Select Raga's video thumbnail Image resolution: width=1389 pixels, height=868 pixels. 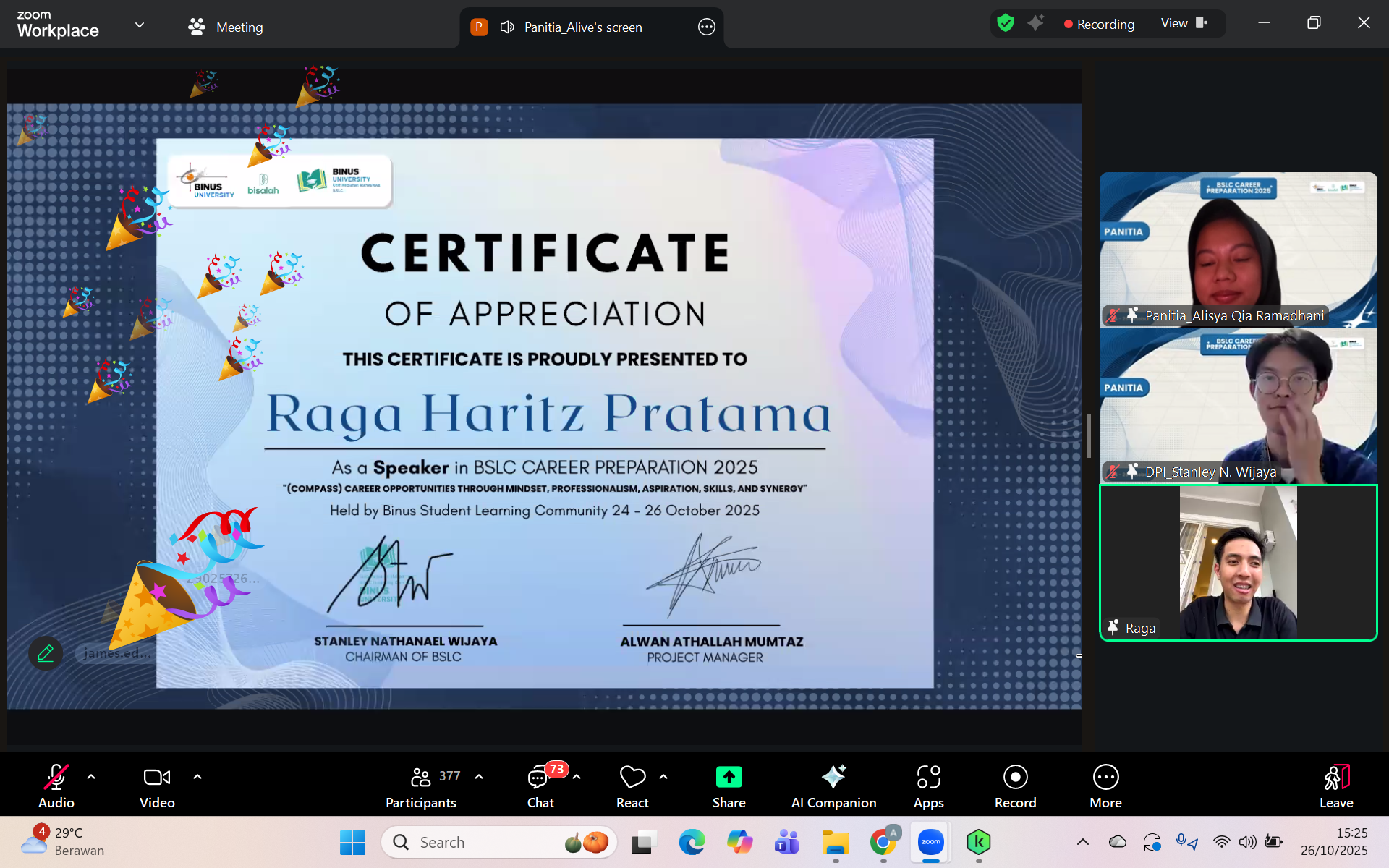[1238, 563]
